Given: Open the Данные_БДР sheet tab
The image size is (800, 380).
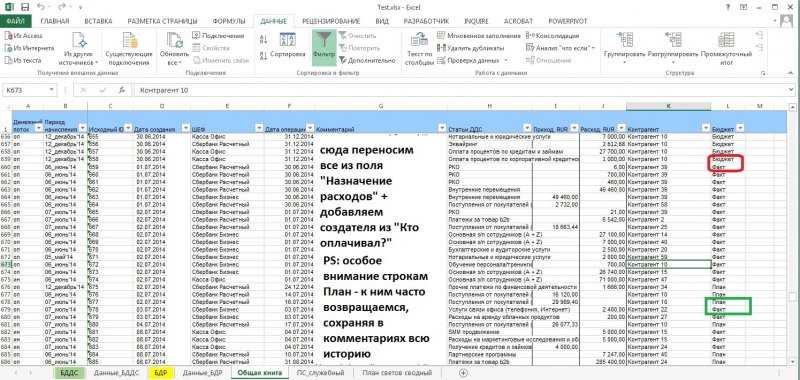Looking at the screenshot, I should click(203, 373).
